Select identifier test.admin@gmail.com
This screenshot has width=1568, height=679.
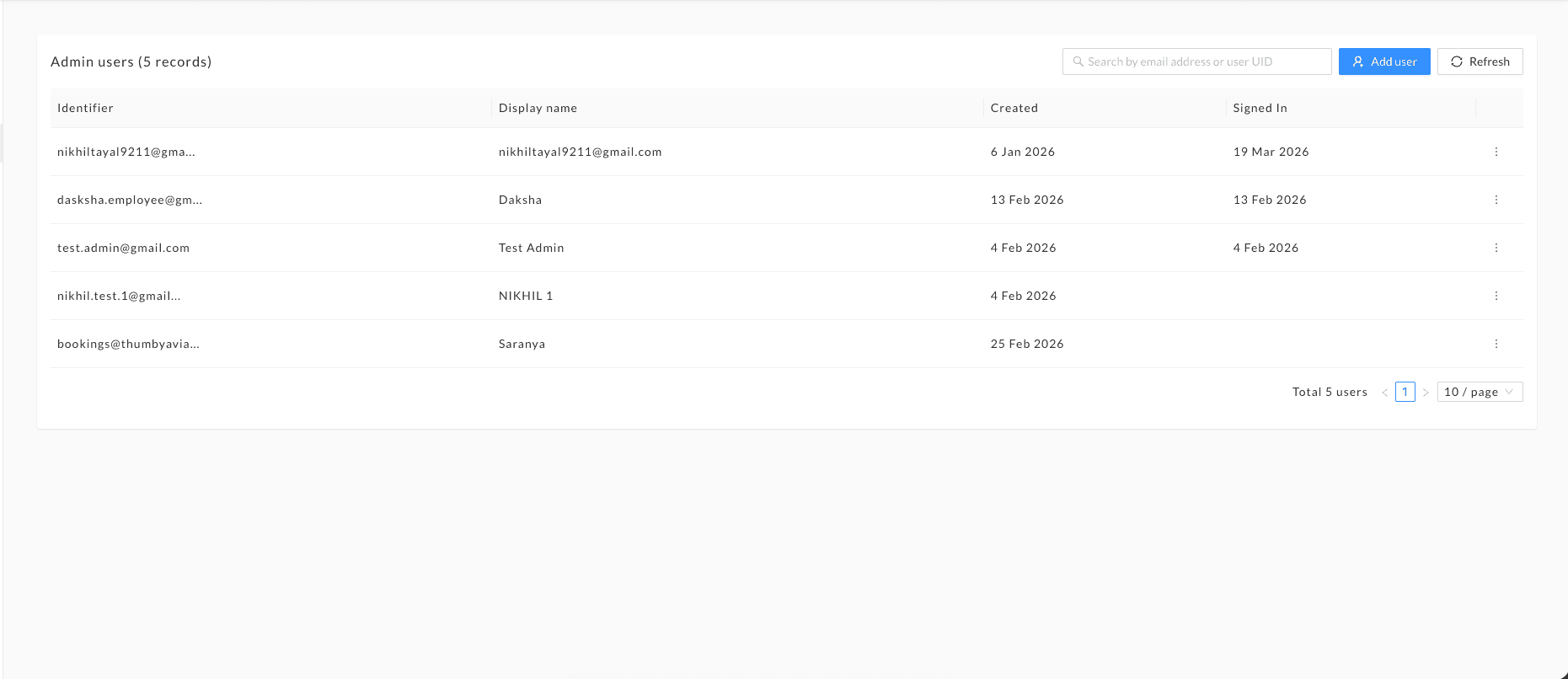click(123, 248)
